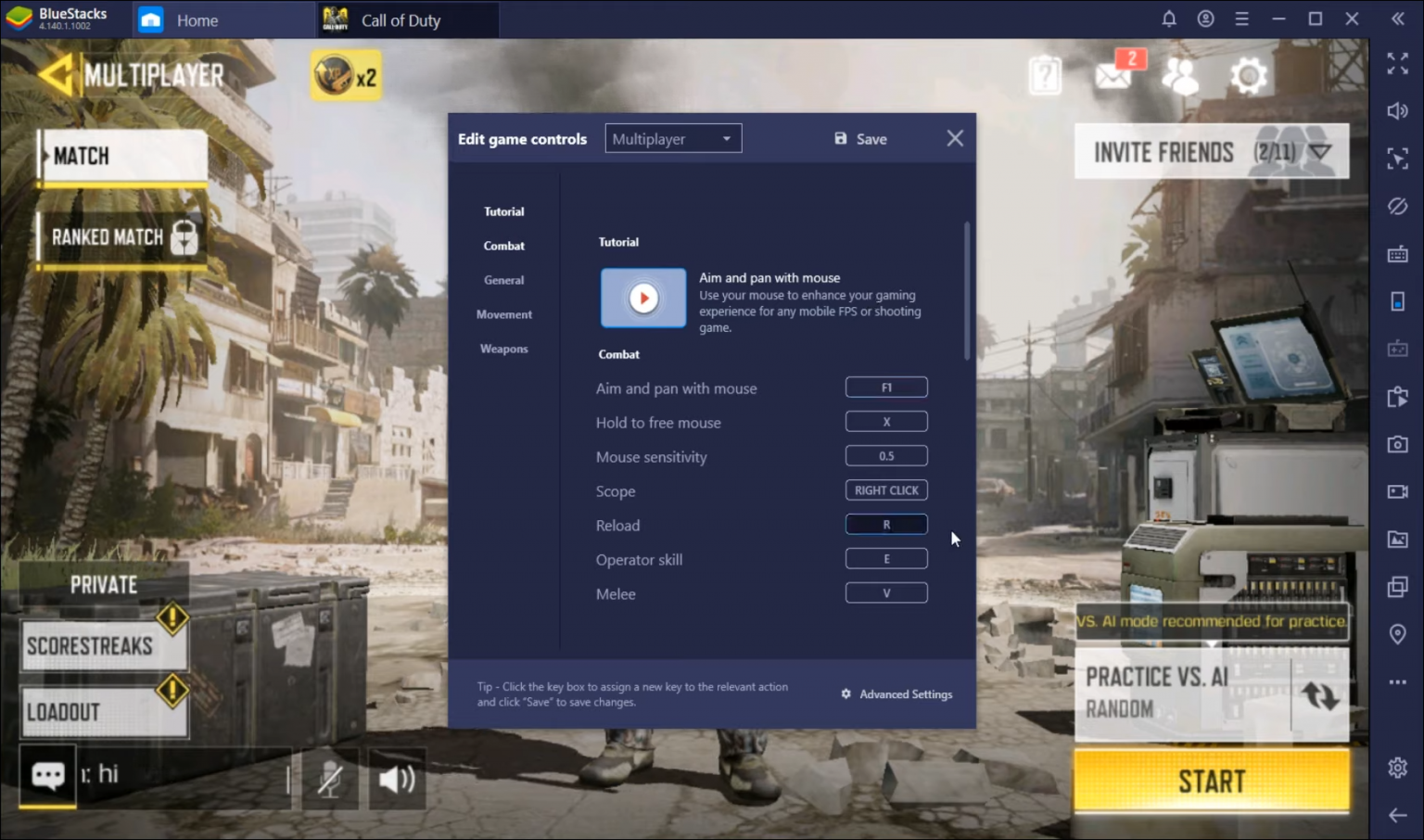Open the keymapping keyboard icon in sidebar
Screen dimensions: 1424x840
(x=1398, y=252)
